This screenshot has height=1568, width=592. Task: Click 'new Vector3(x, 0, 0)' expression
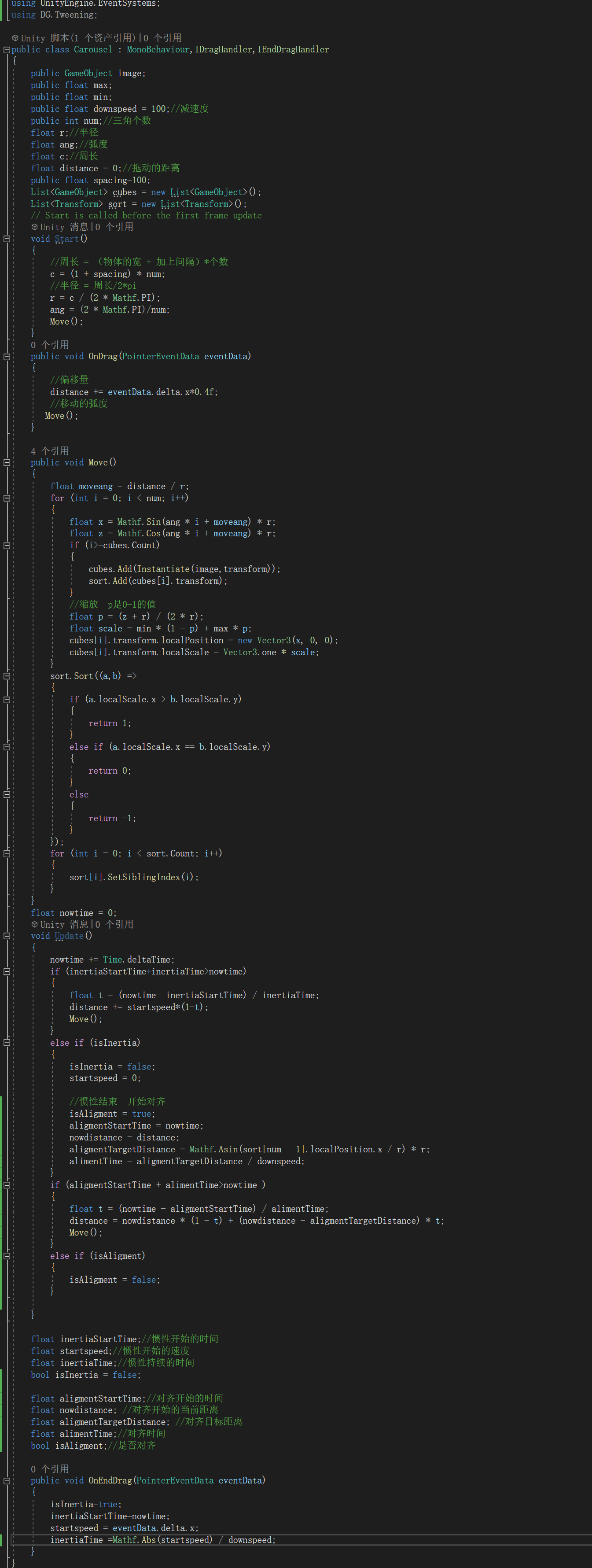(286, 640)
